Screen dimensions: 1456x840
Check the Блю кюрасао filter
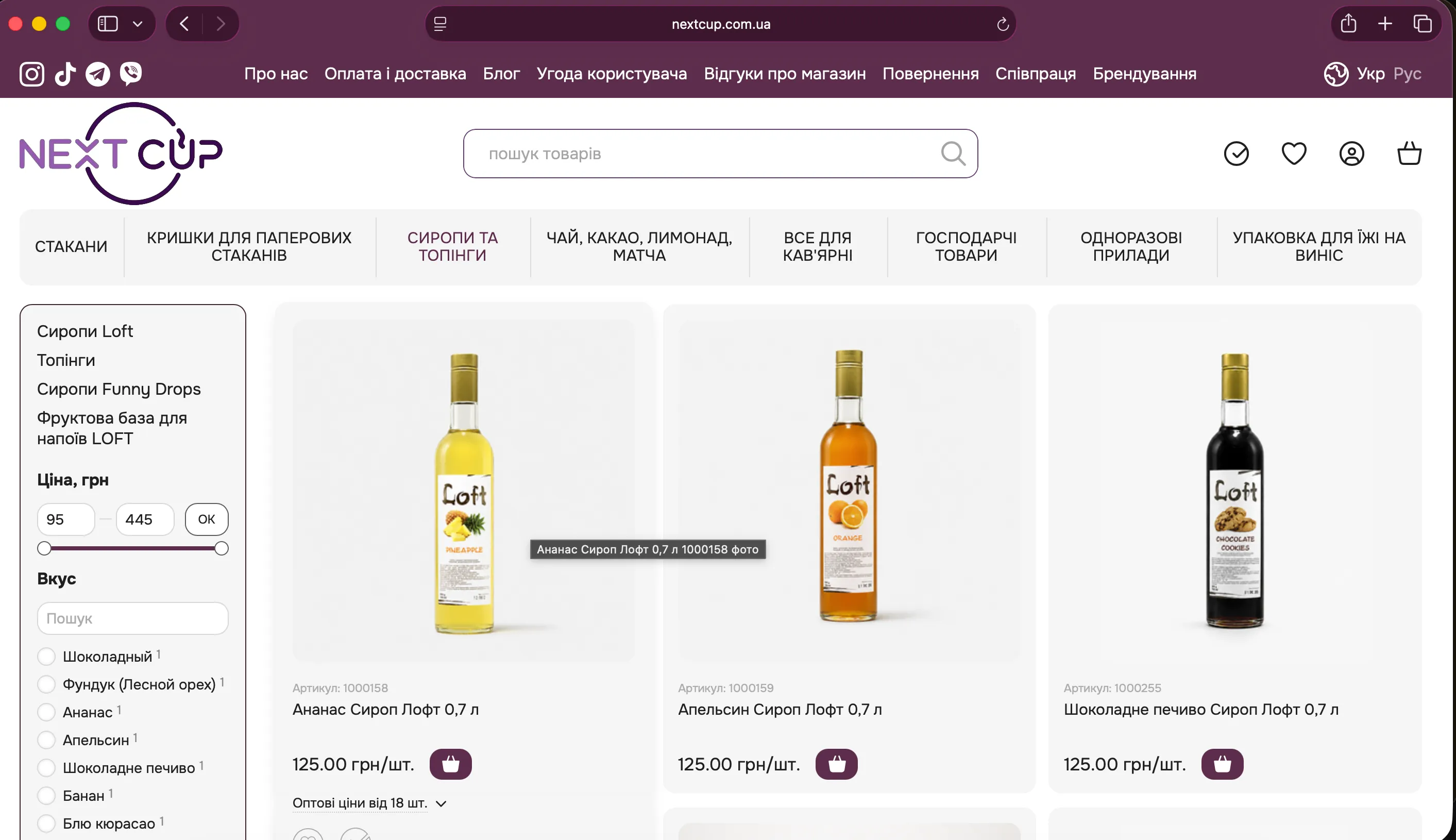click(x=46, y=824)
